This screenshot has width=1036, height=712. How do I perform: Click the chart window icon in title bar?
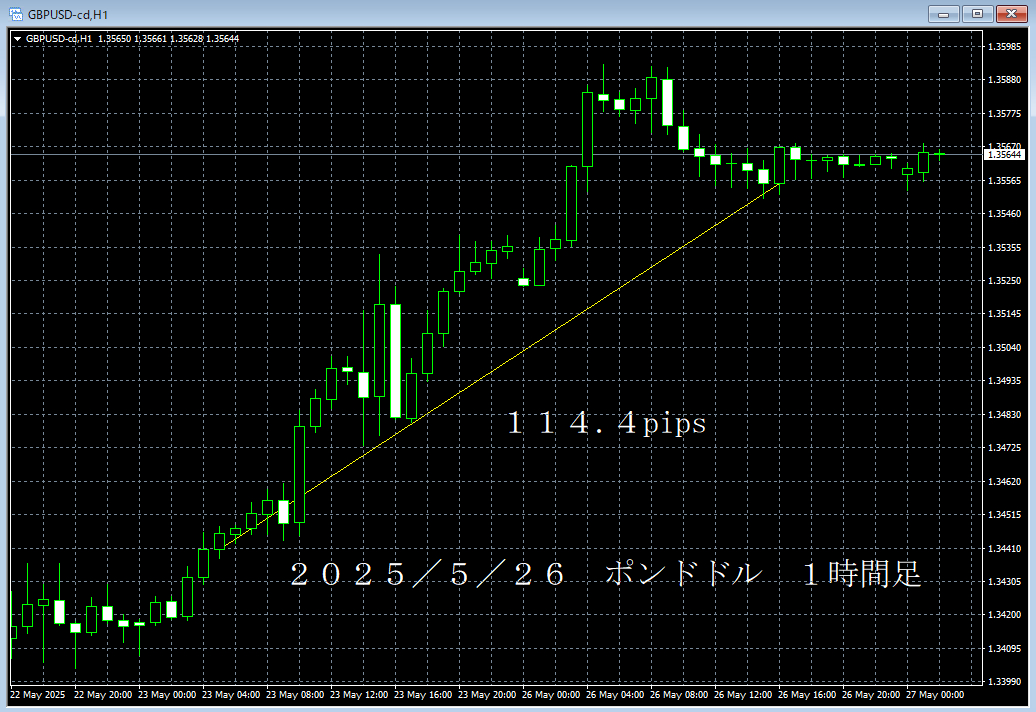pyautogui.click(x=15, y=14)
